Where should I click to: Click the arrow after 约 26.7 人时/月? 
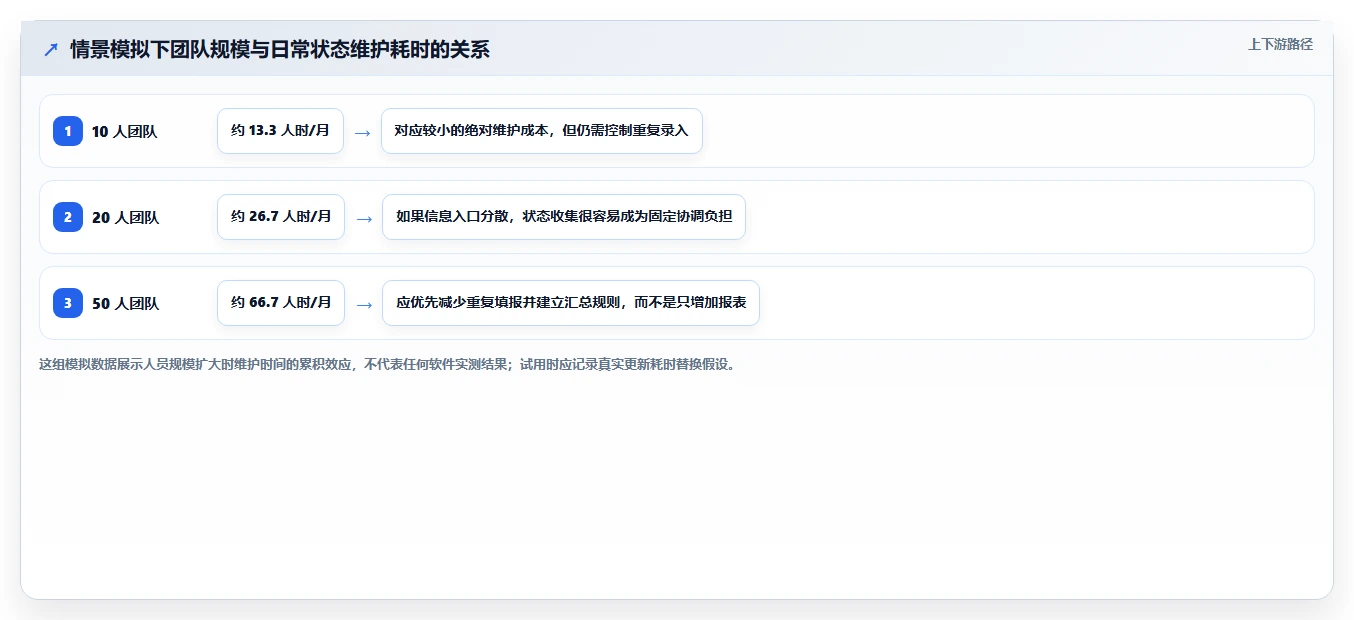364,218
